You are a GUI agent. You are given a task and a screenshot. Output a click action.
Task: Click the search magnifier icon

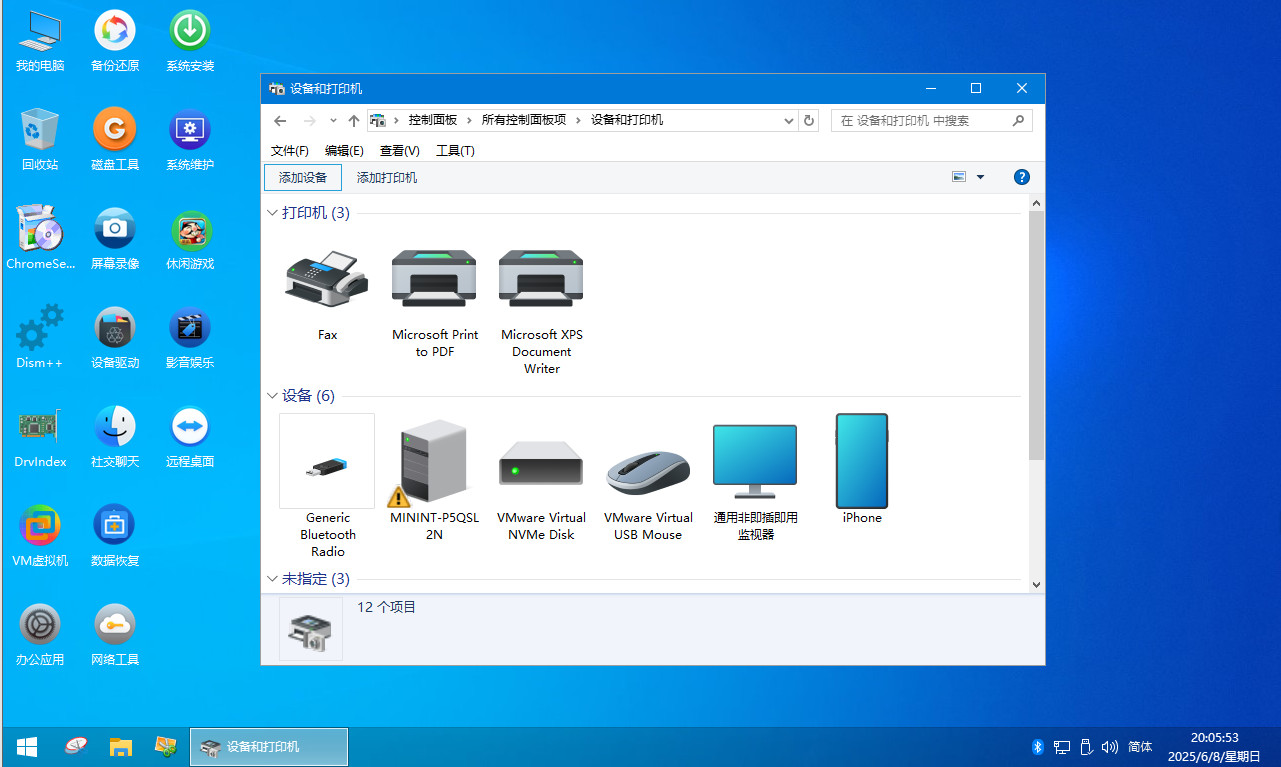tap(1019, 120)
